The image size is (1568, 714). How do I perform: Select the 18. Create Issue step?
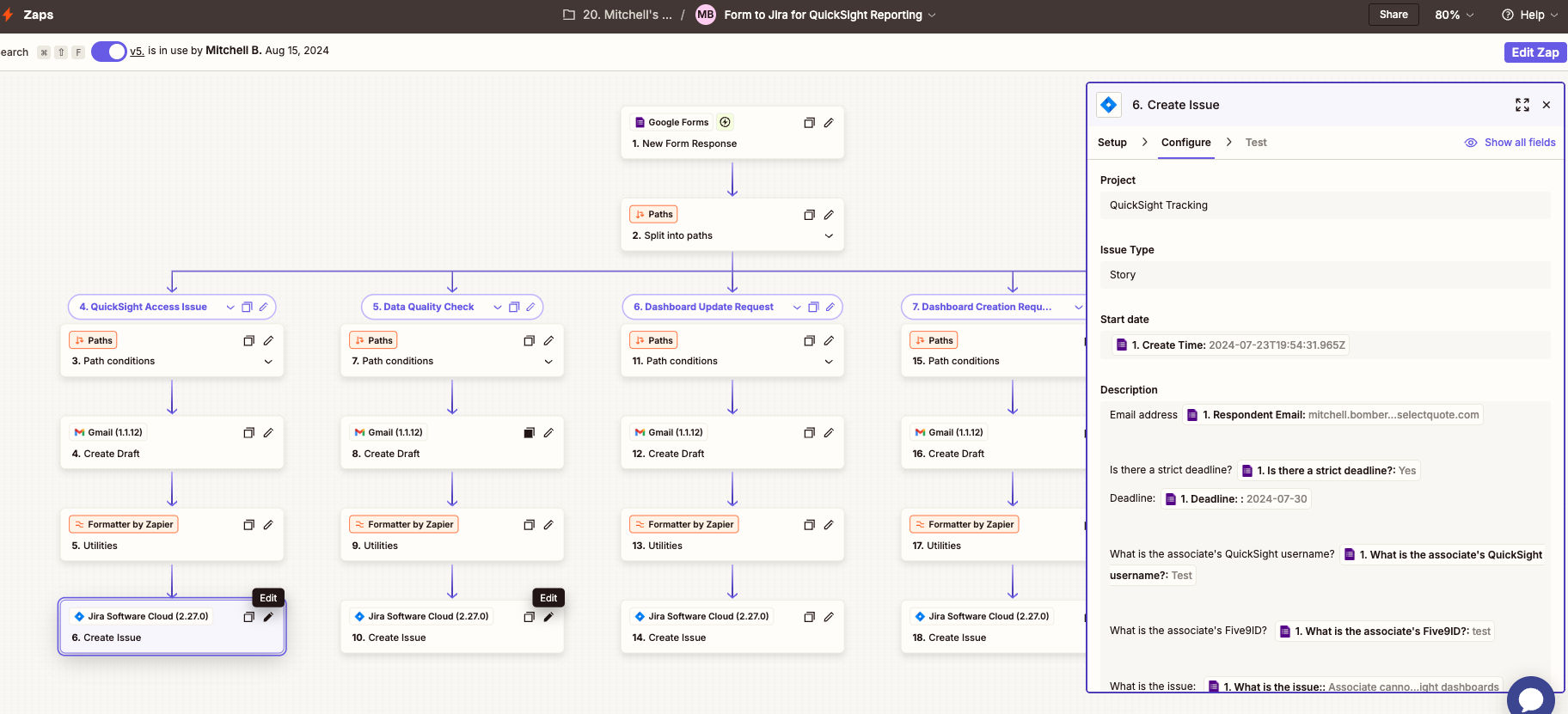pyautogui.click(x=994, y=627)
